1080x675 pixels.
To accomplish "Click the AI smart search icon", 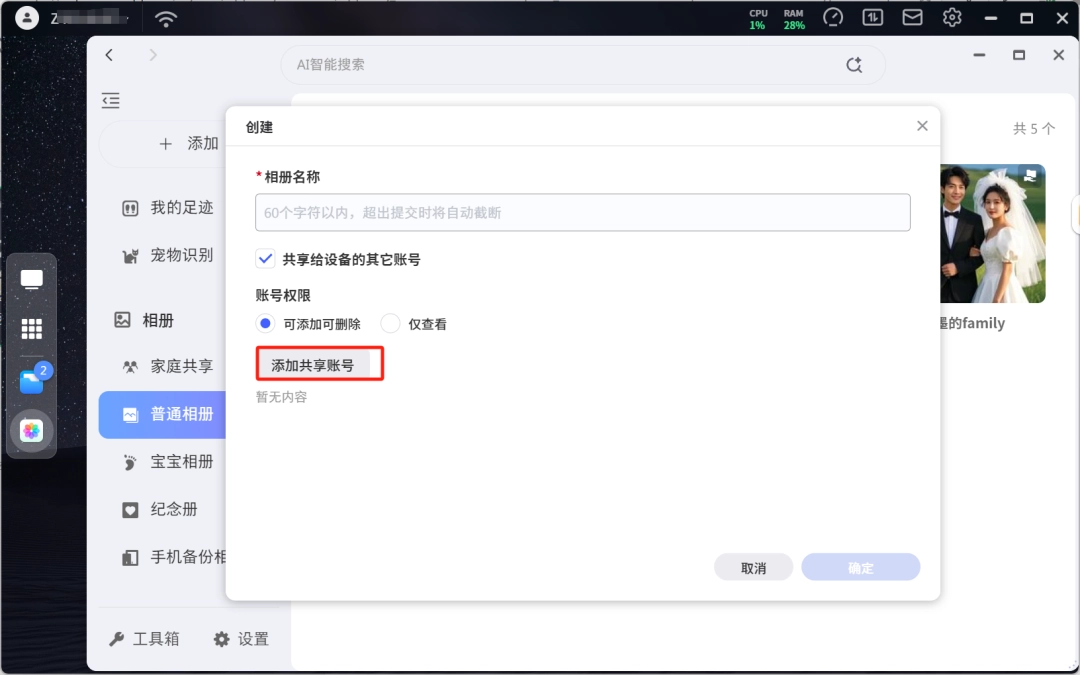I will pyautogui.click(x=854, y=65).
